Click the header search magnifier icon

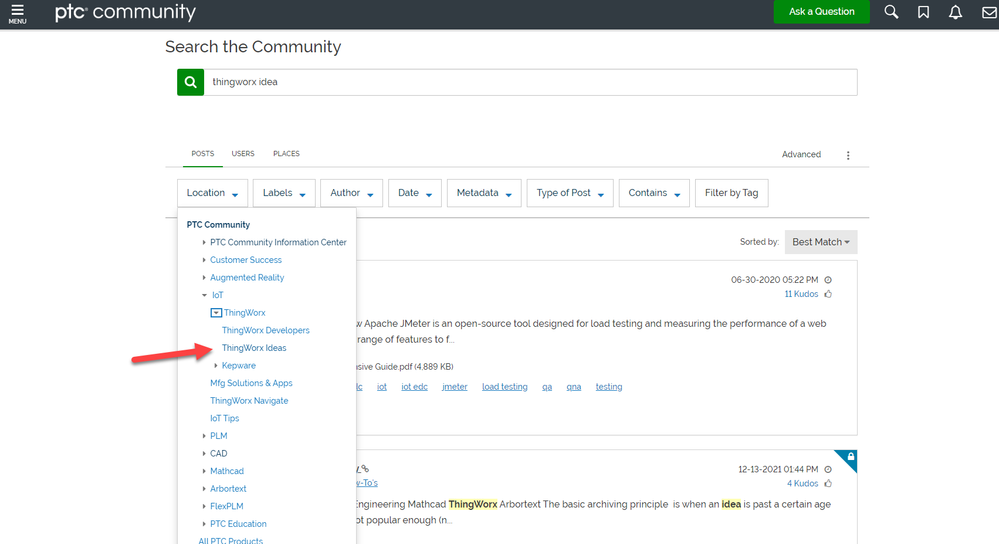point(891,12)
